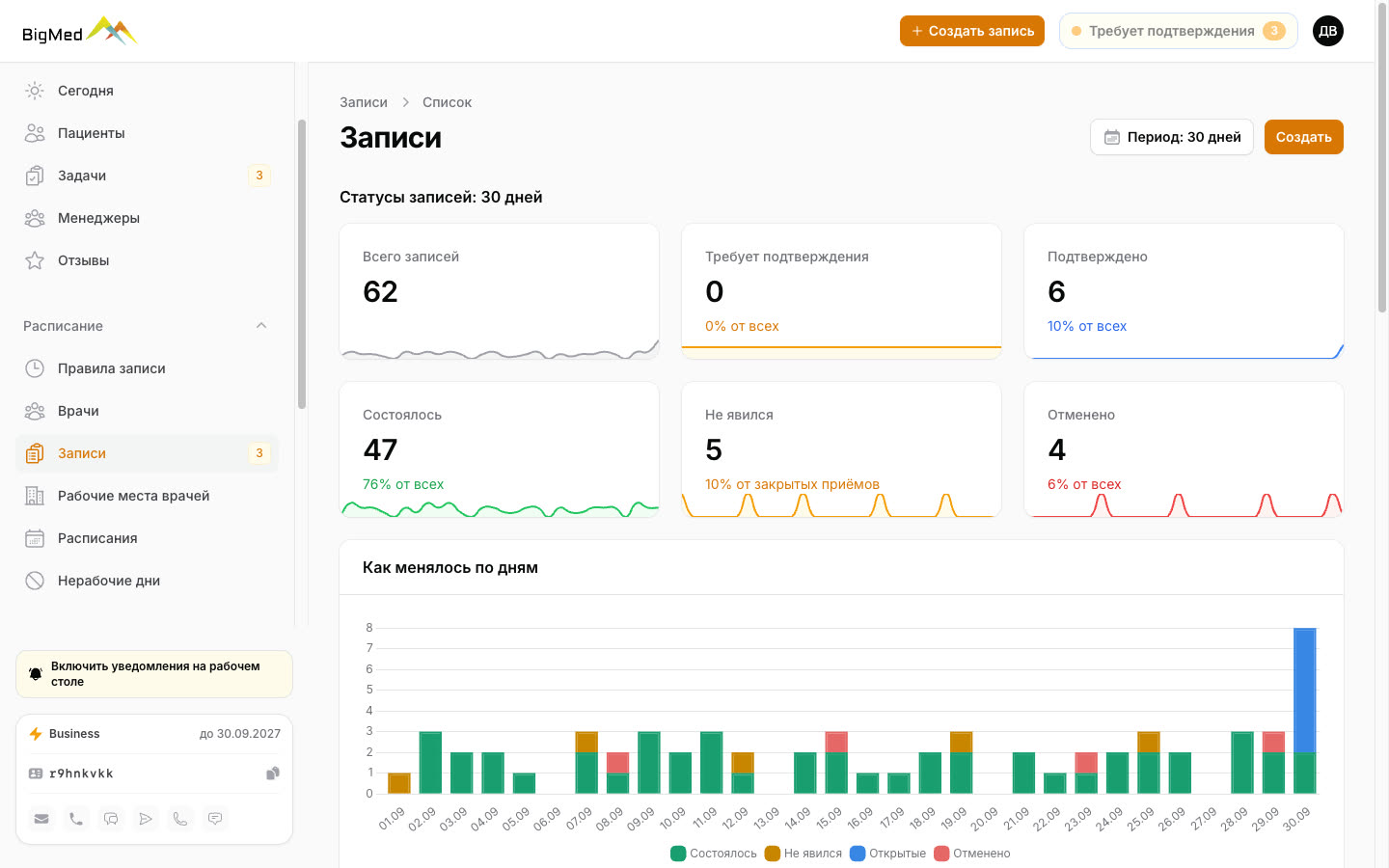Select the Состоялось statistics card
Image resolution: width=1389 pixels, height=868 pixels.
[500, 449]
